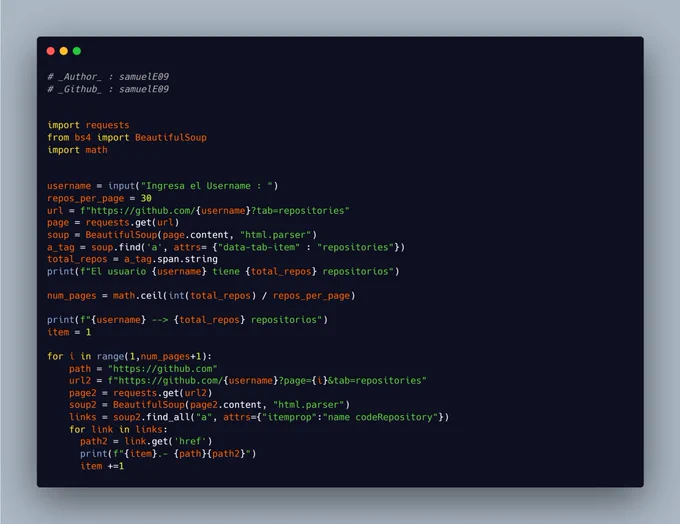This screenshot has width=680, height=524.
Task: Click the Github samuelE09 comment line
Action: click(108, 89)
